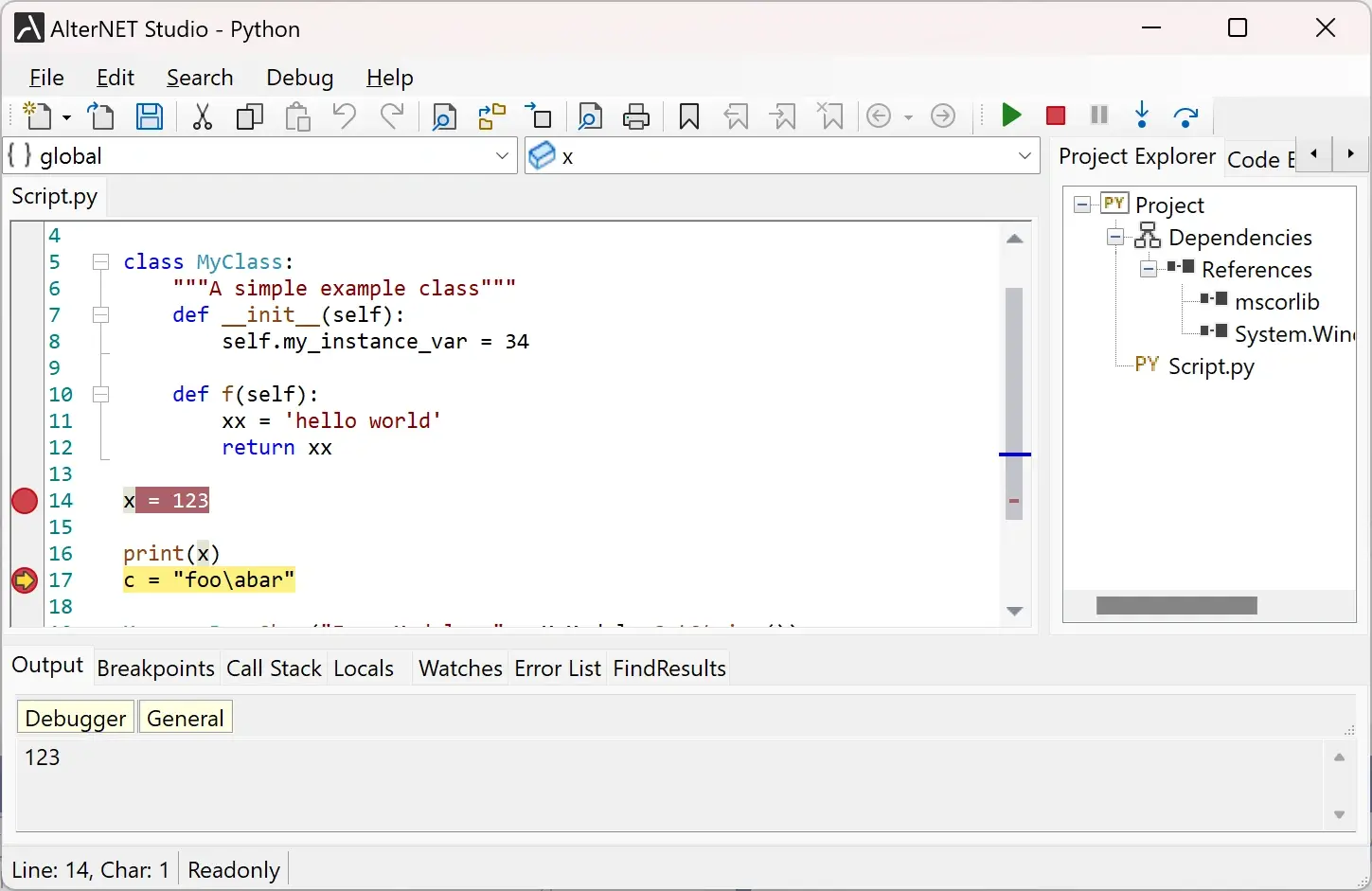Open the global scope dropdown
This screenshot has height=891, width=1372.
coord(502,156)
